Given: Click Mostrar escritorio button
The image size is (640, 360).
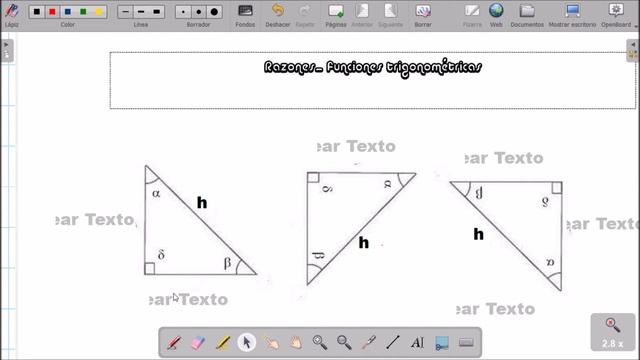Looking at the screenshot, I should [572, 15].
